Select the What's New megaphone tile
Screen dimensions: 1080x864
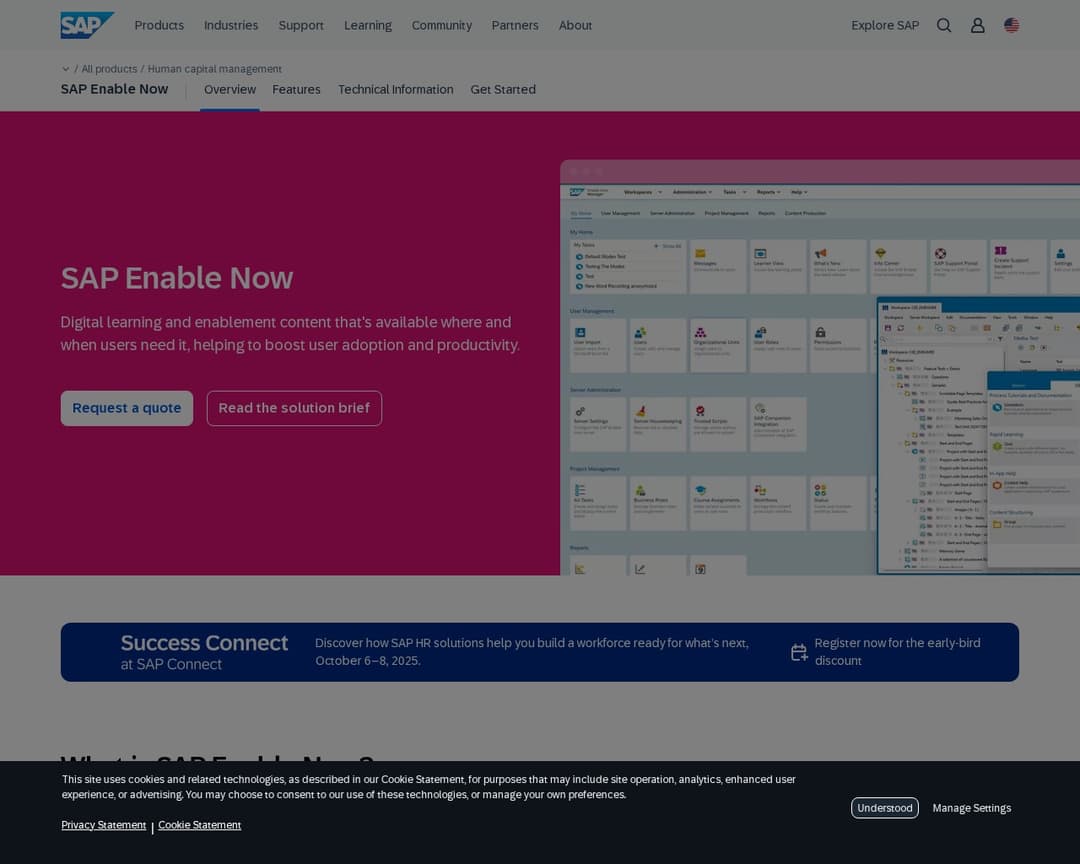[820, 254]
